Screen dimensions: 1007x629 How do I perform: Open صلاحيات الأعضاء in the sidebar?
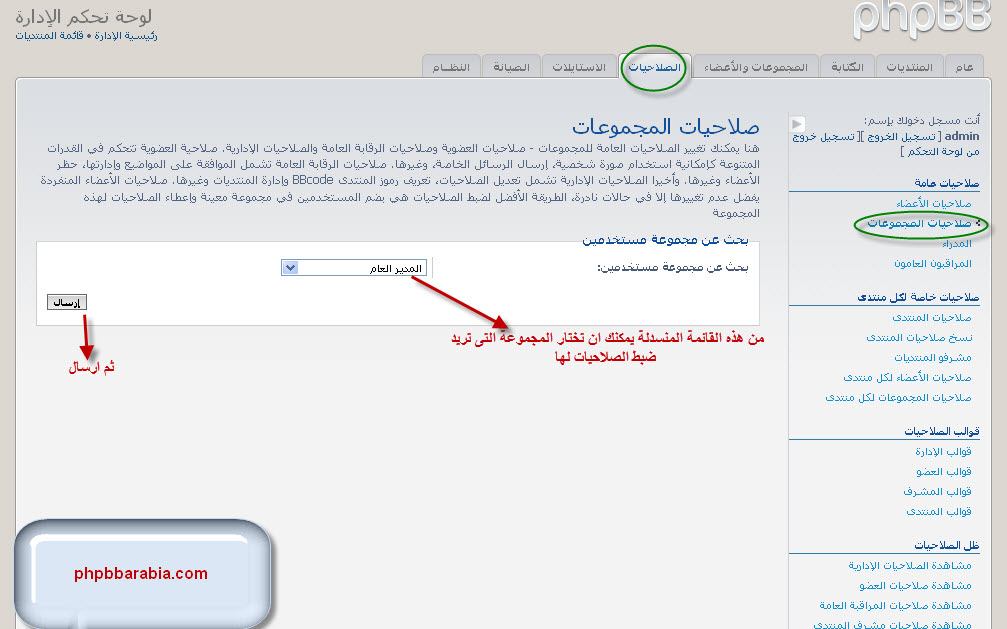pyautogui.click(x=934, y=204)
